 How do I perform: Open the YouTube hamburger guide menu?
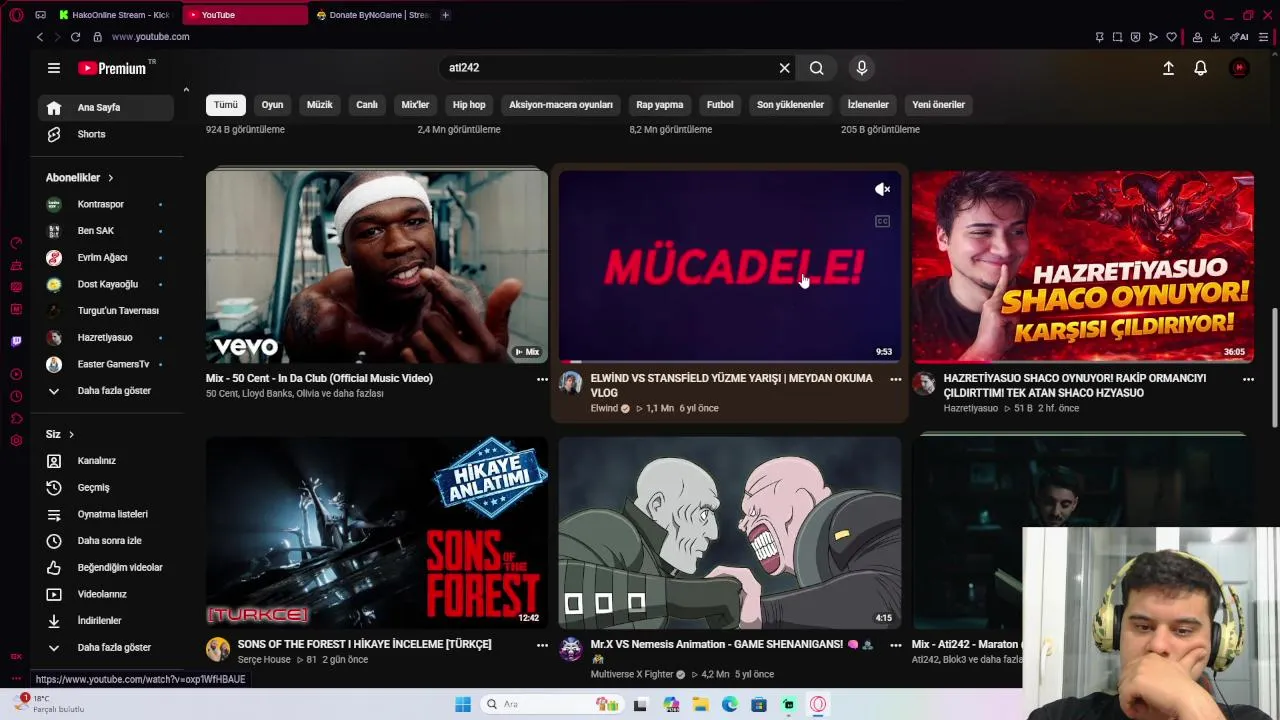pos(54,68)
